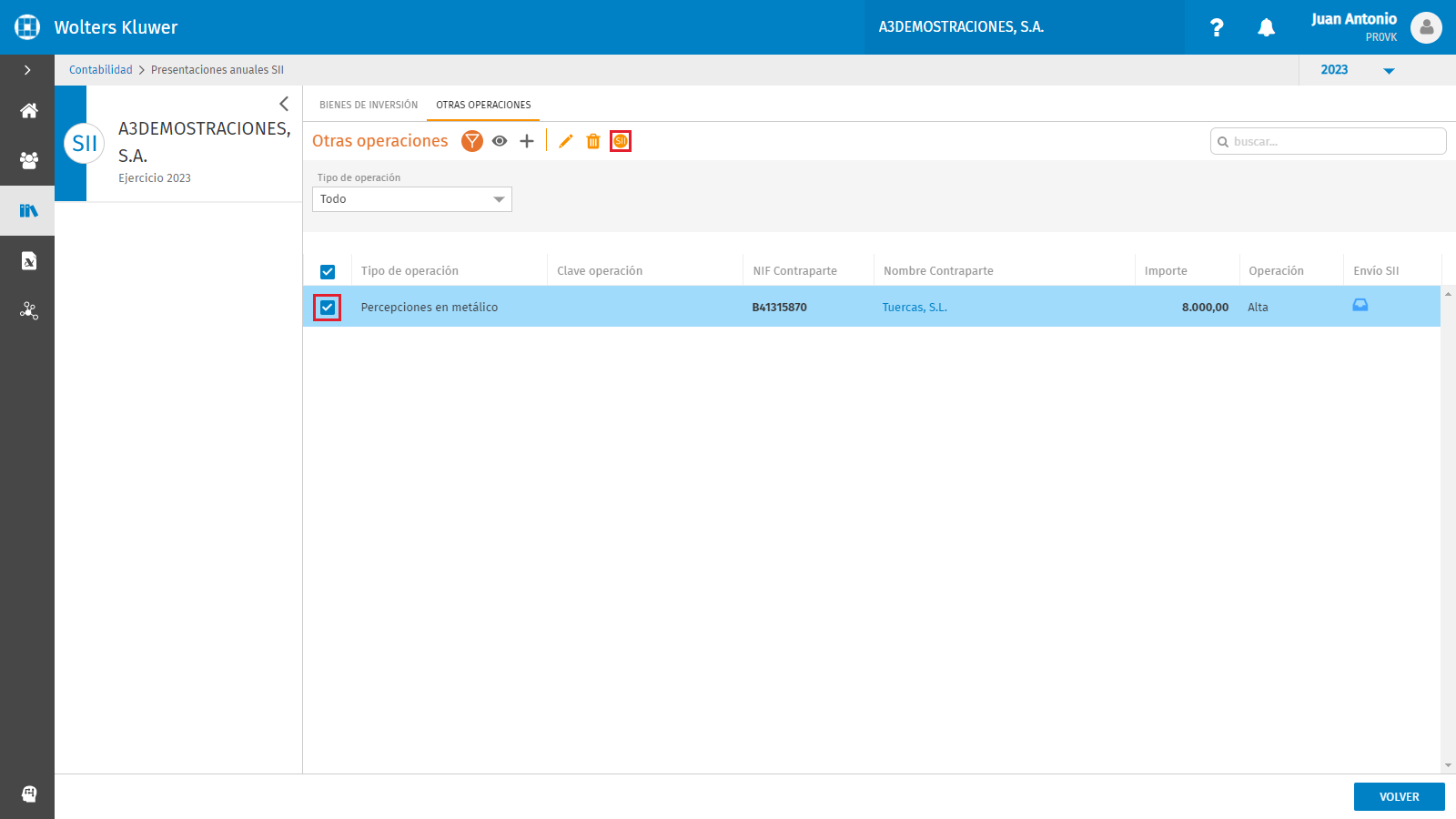Send to SII using orange SII icon
This screenshot has width=1456, height=819.
[x=621, y=141]
